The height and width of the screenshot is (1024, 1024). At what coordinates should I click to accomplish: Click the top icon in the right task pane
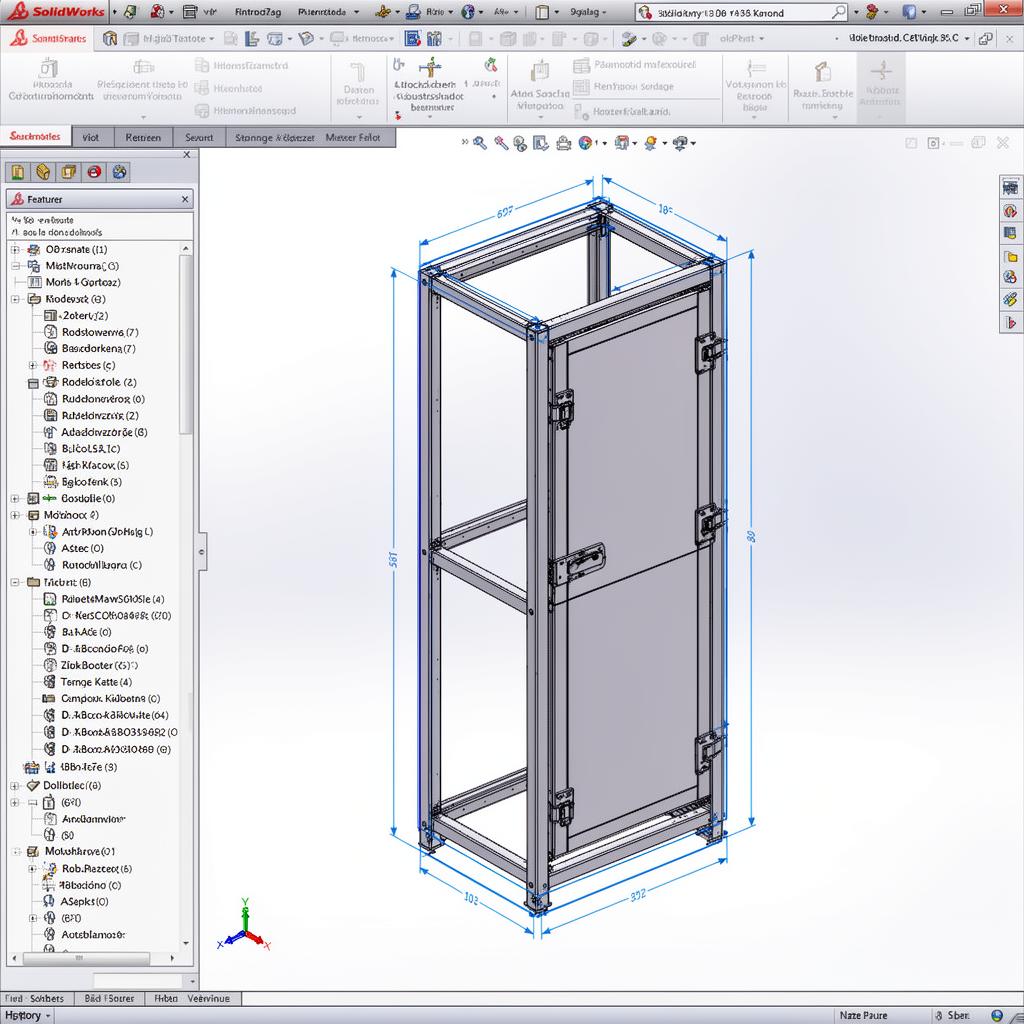coord(1010,188)
